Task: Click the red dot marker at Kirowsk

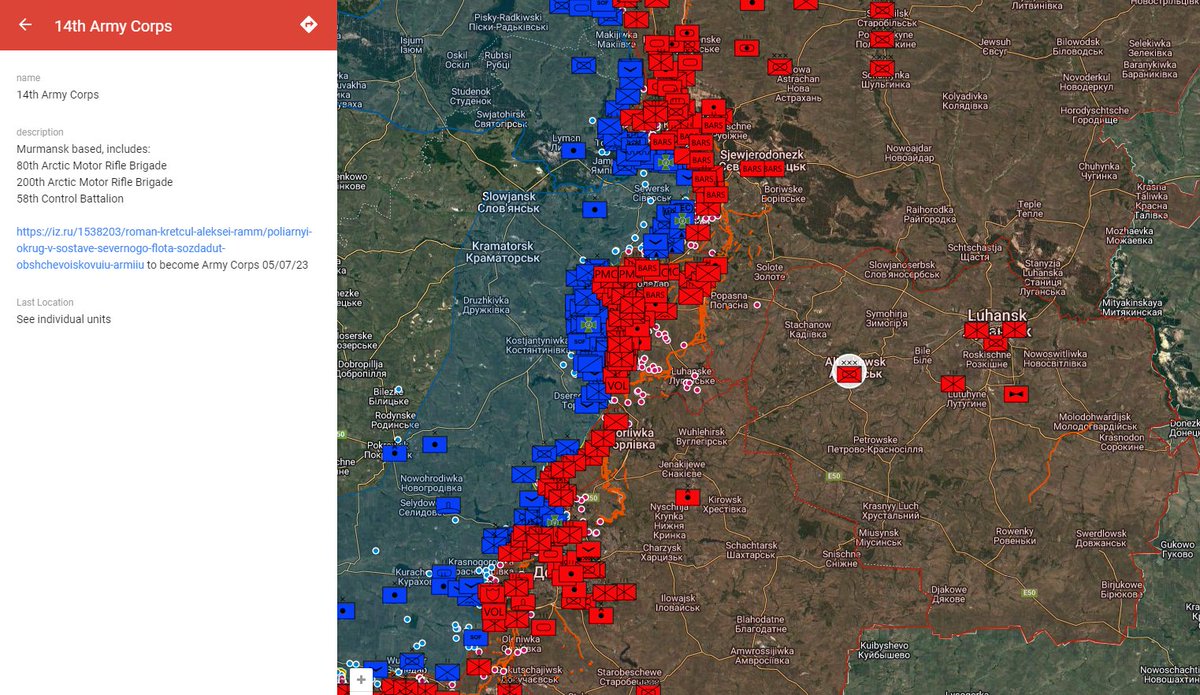Action: coord(687,497)
